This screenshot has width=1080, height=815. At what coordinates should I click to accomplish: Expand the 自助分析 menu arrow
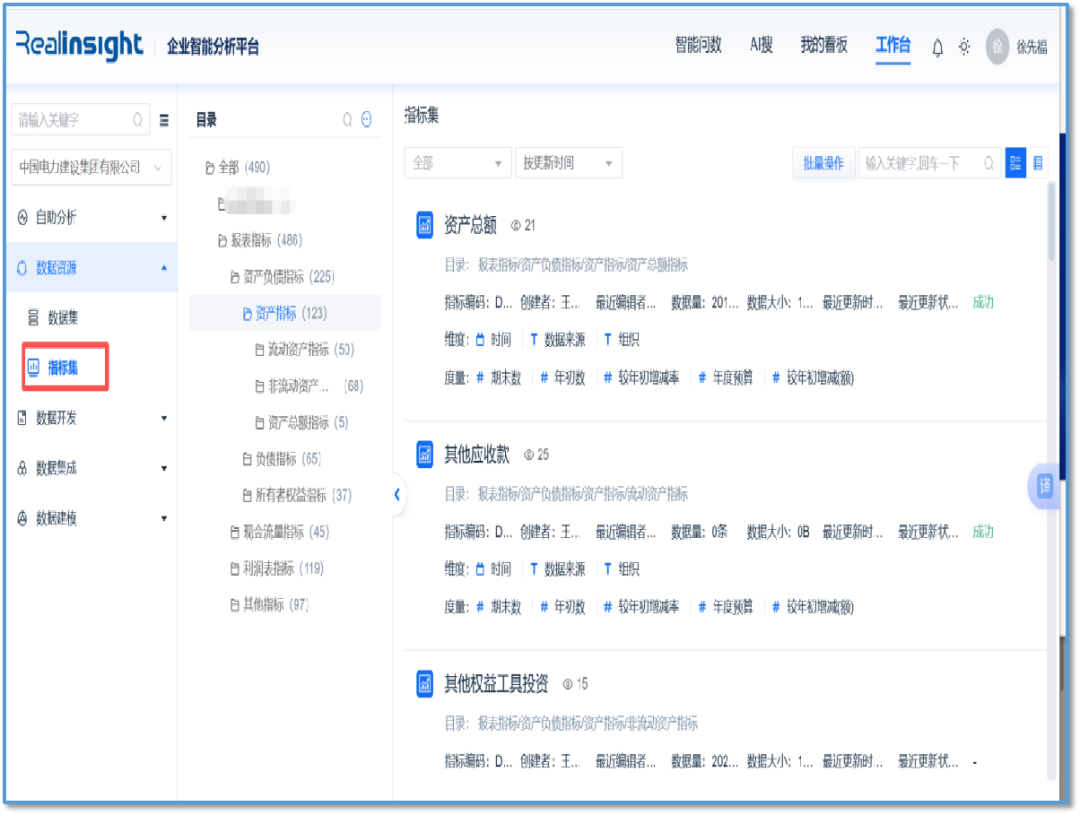(164, 218)
